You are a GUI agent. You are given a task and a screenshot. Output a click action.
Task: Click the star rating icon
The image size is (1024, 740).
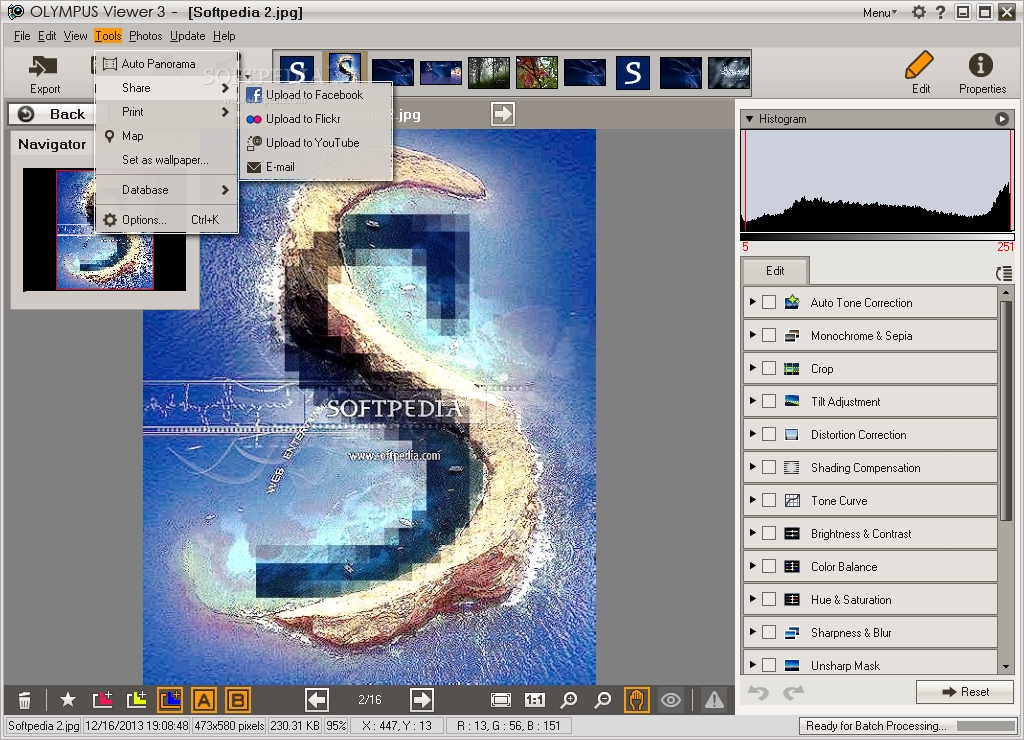[67, 700]
